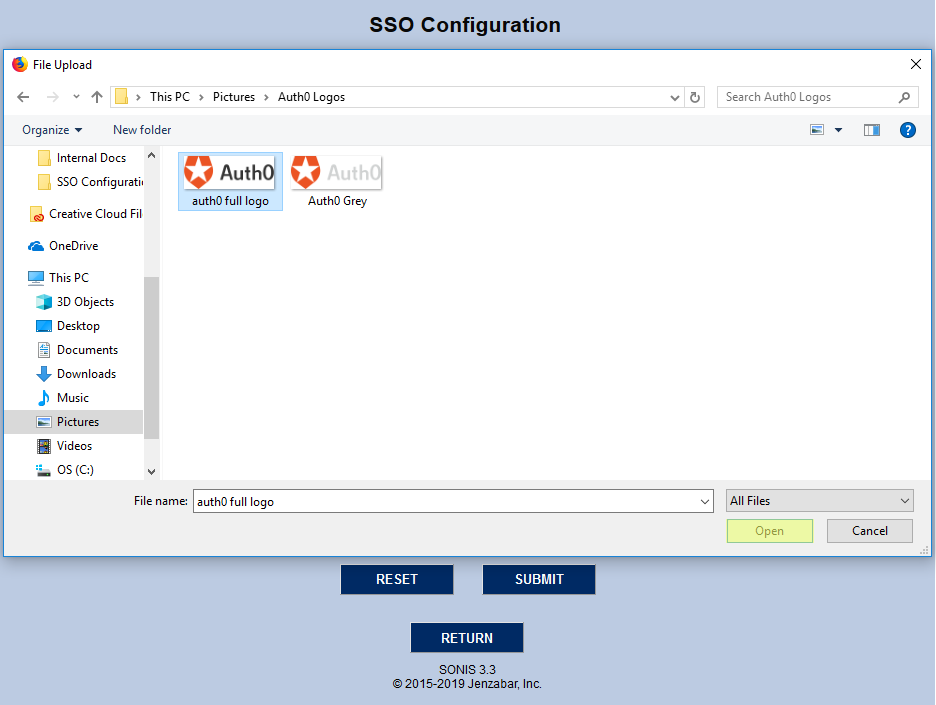The image size is (936, 705).
Task: Expand the views options dropdown arrow
Action: 838,129
